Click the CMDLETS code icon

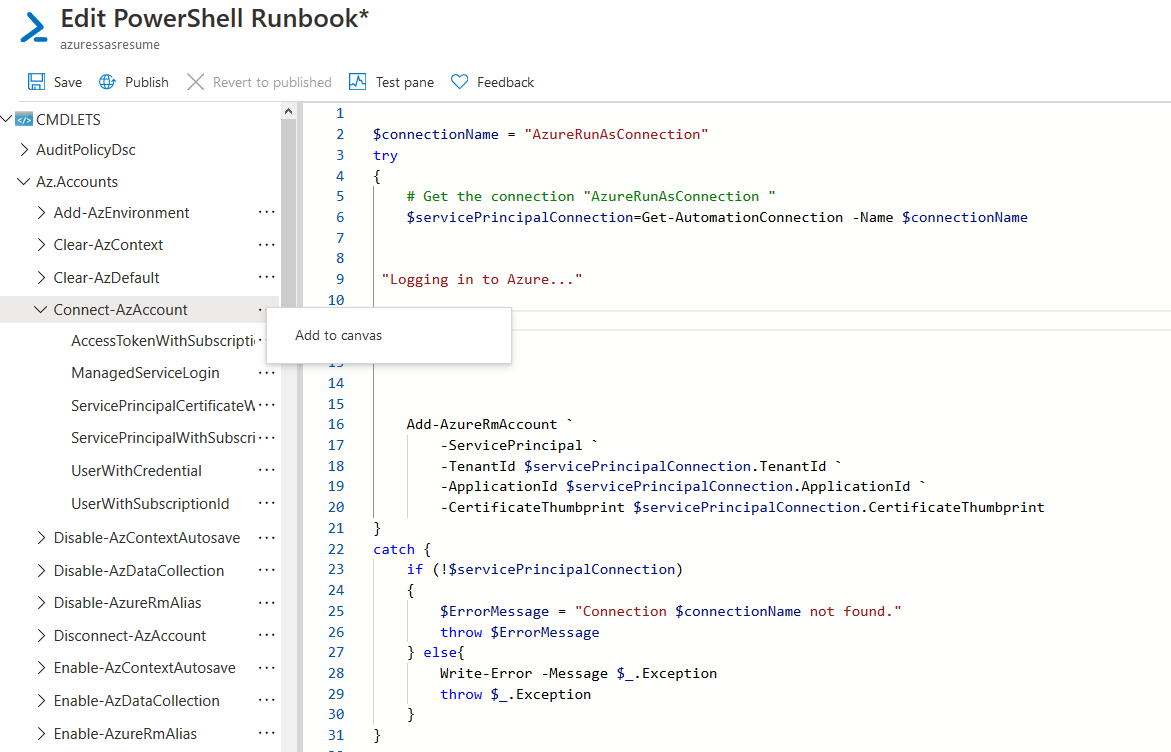coord(24,120)
